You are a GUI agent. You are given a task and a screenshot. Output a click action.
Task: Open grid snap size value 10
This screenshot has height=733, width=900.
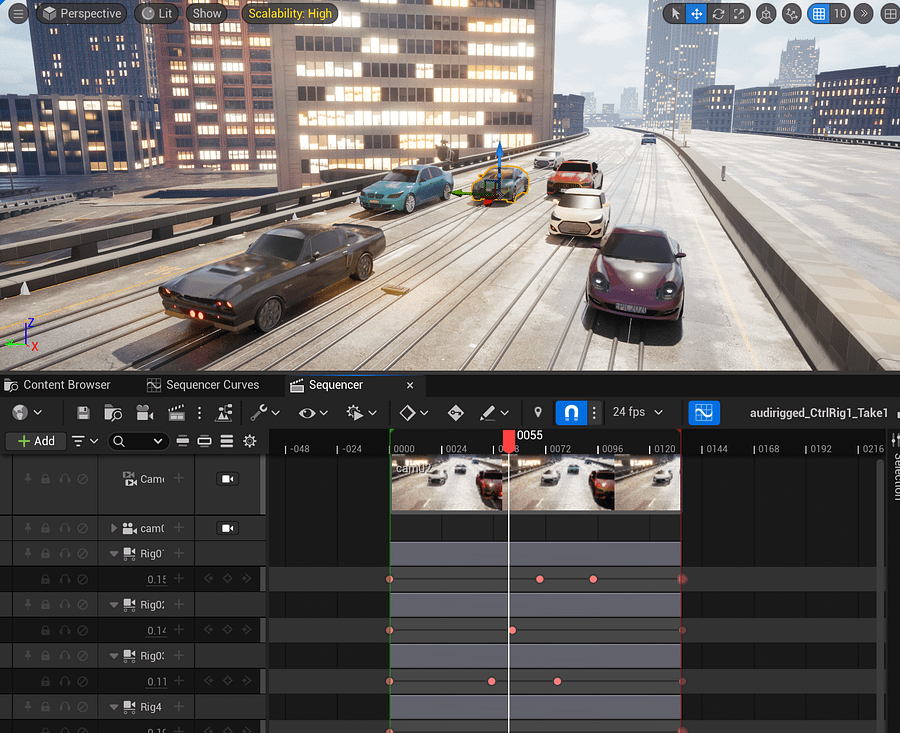pos(840,13)
